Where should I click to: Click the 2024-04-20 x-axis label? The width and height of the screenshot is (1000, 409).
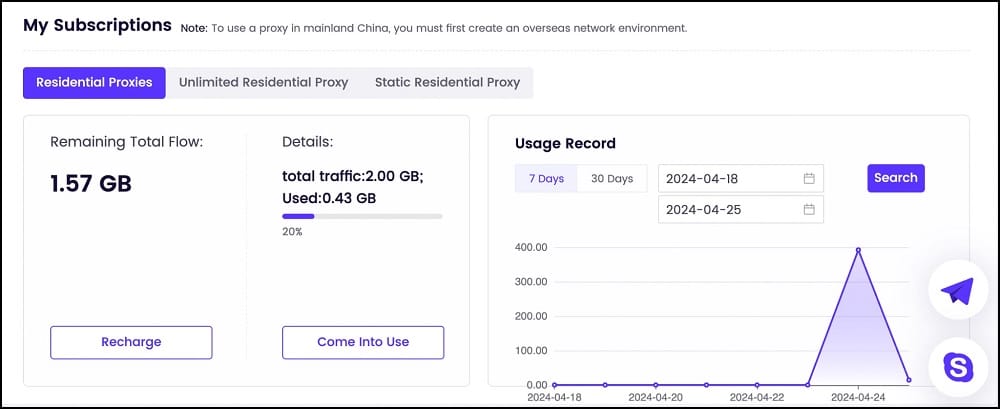point(656,396)
